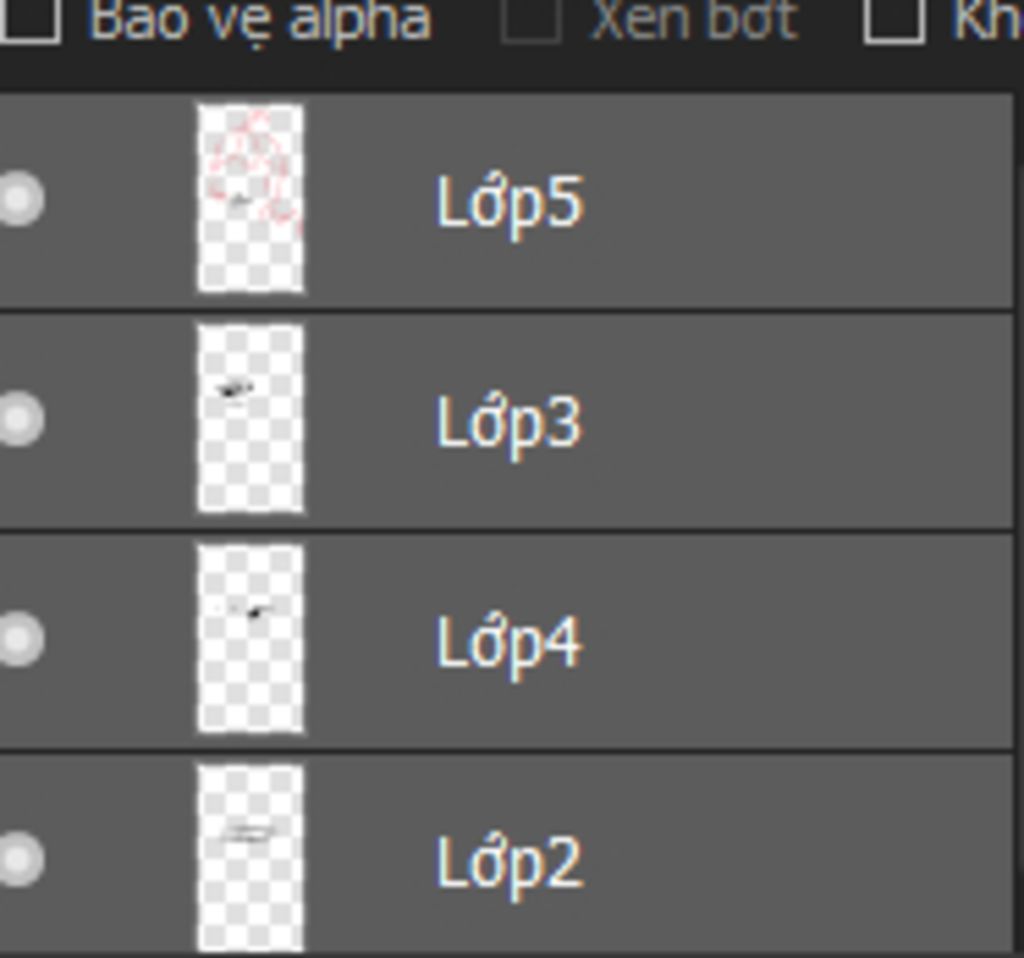Click the divider between Lớp4 and Lớp2
The width and height of the screenshot is (1024, 958).
[506, 750]
